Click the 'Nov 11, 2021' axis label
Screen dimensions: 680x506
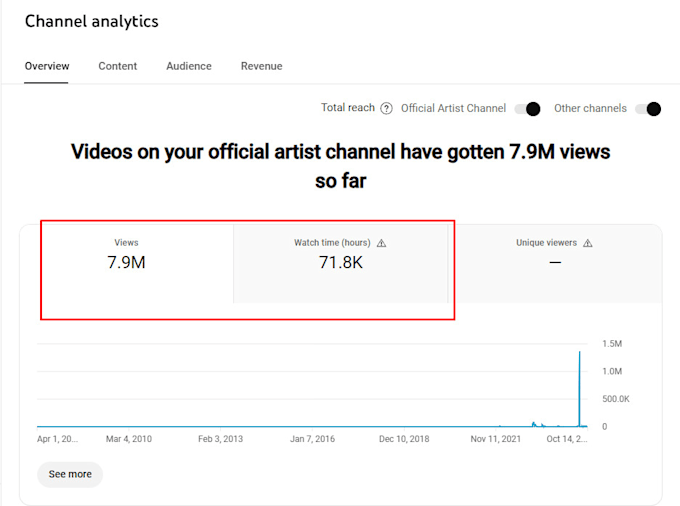(x=496, y=439)
